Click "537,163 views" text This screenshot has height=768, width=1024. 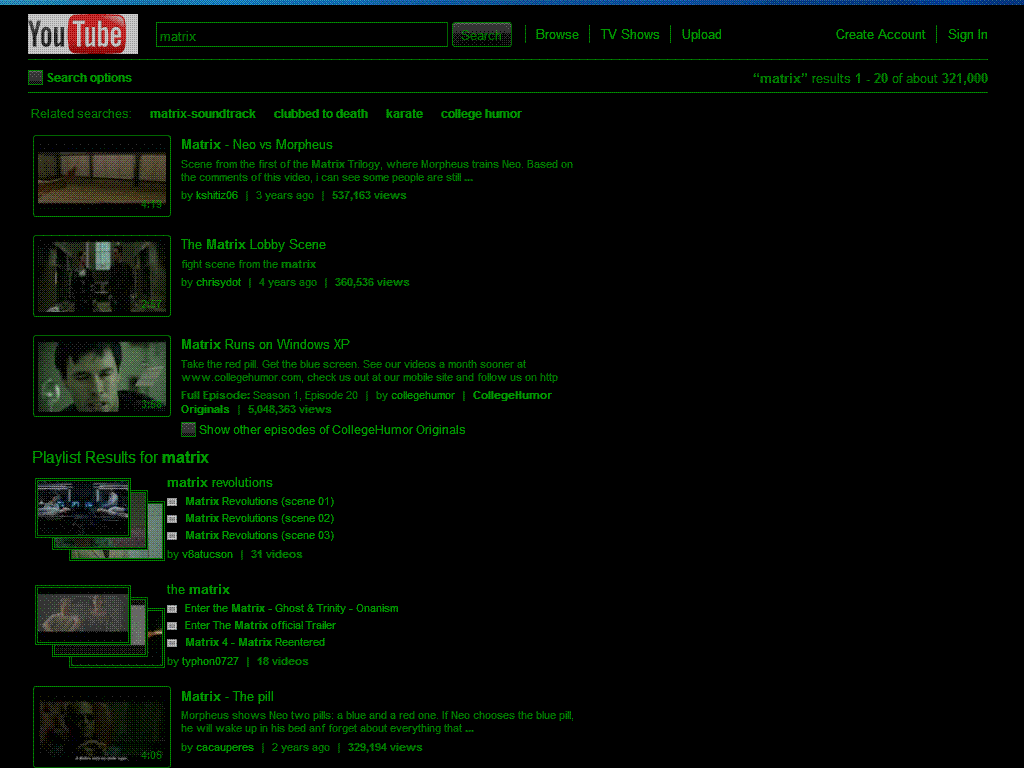click(369, 195)
